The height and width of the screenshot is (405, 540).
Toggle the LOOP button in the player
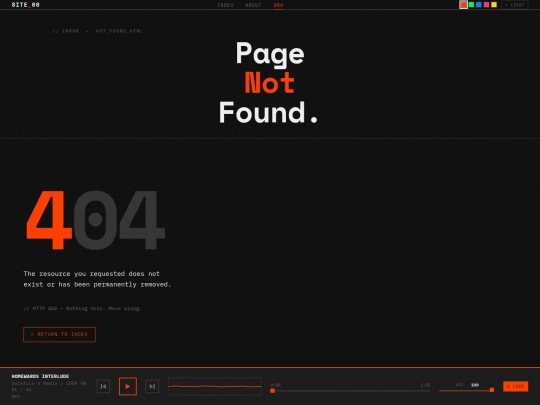click(516, 386)
